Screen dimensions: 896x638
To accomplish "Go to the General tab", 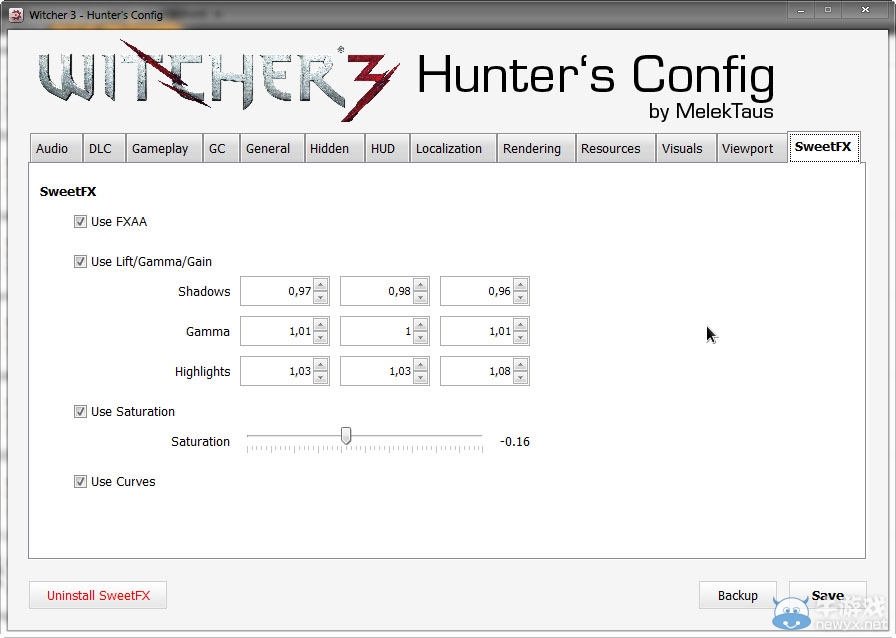I will pos(272,149).
